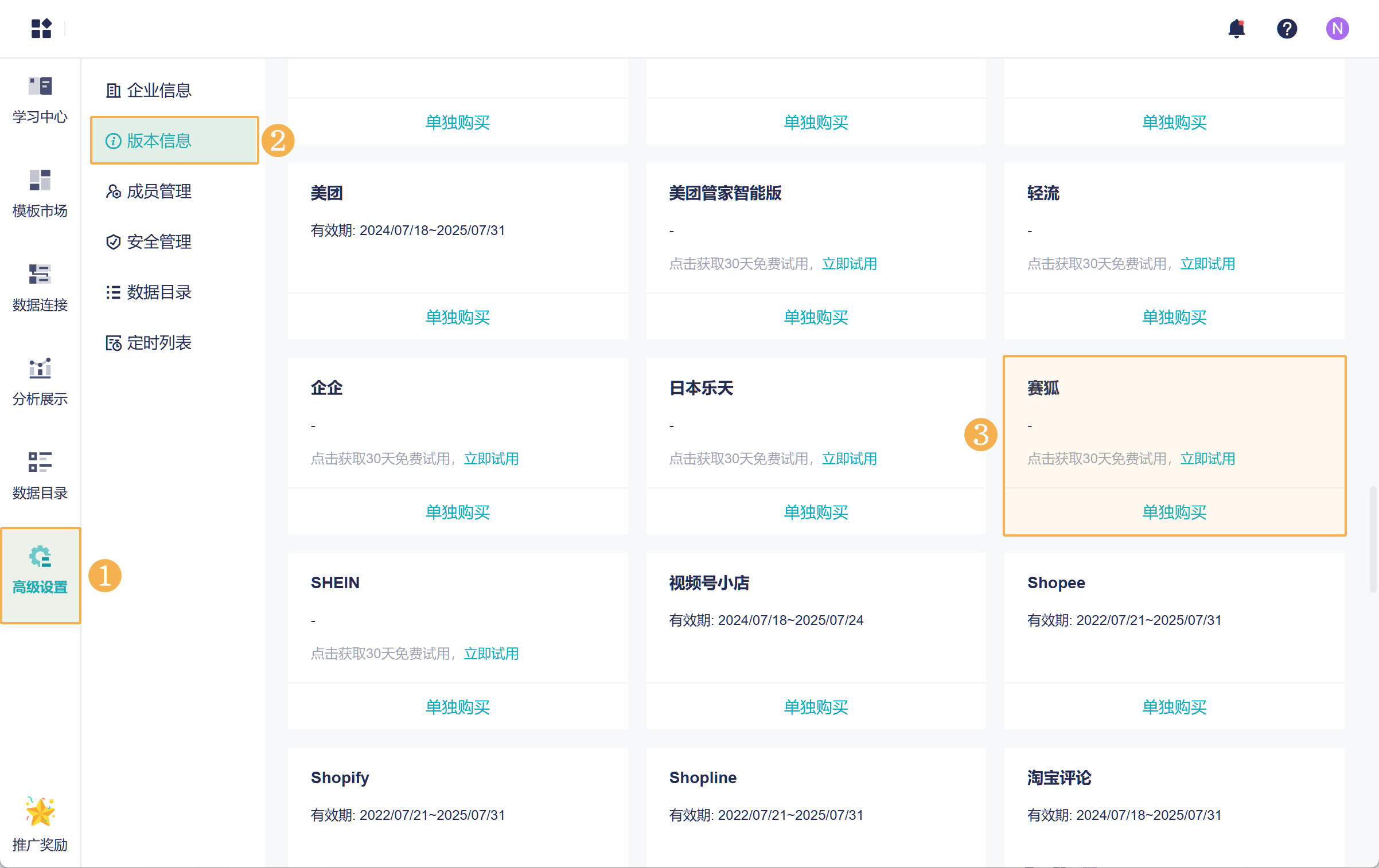Open 定时列表 menu item
1379x868 pixels.
[159, 343]
